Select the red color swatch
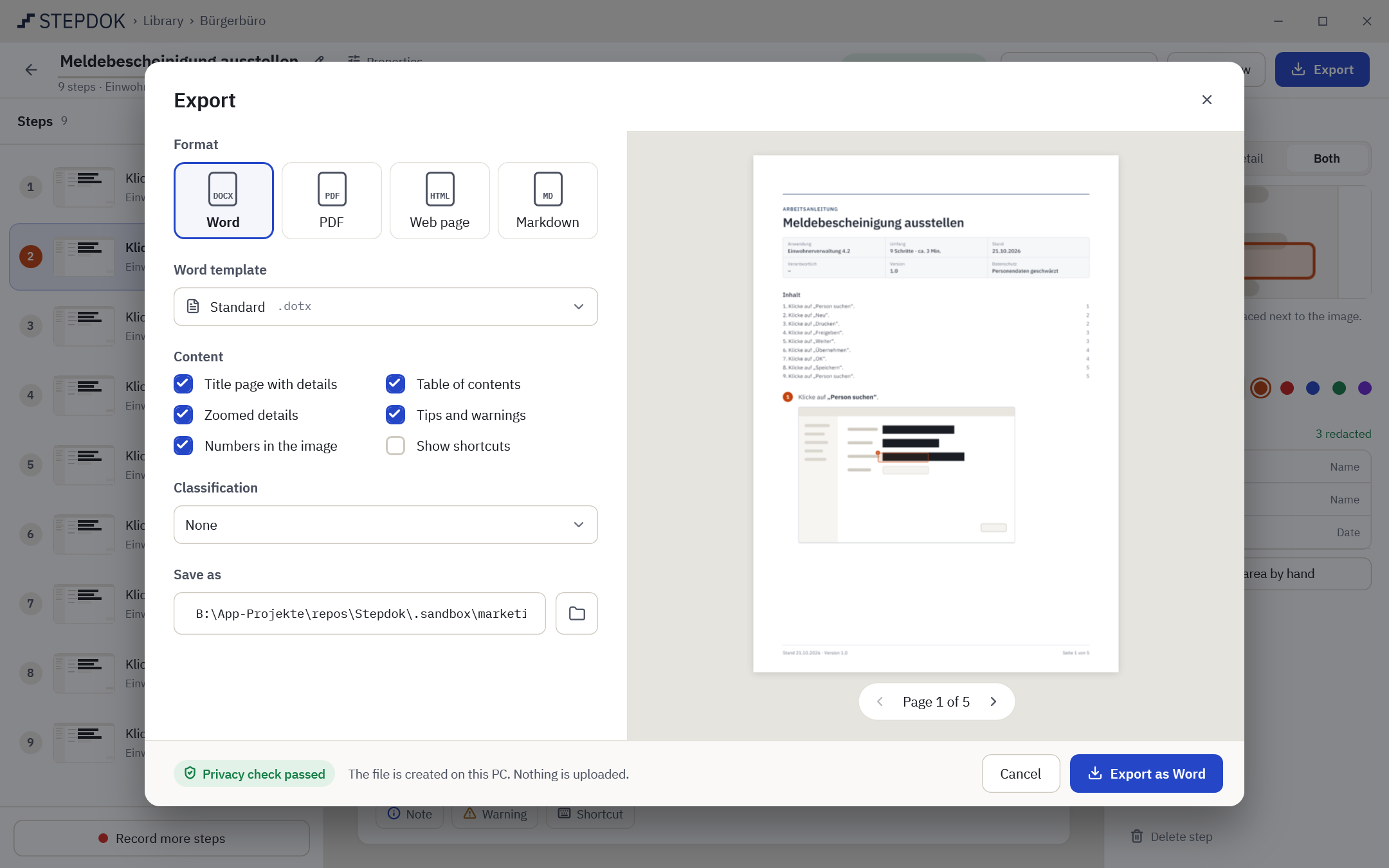 pos(1287,388)
